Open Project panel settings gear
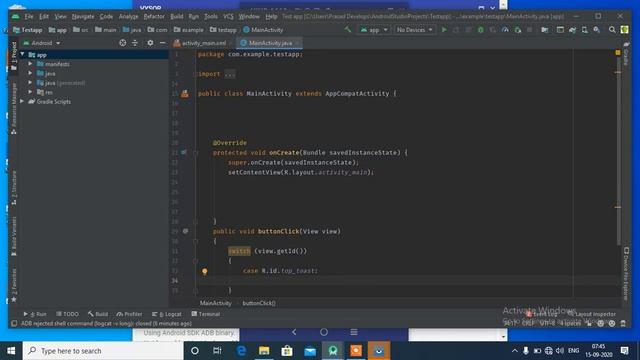This screenshot has width=640, height=360. (150, 43)
